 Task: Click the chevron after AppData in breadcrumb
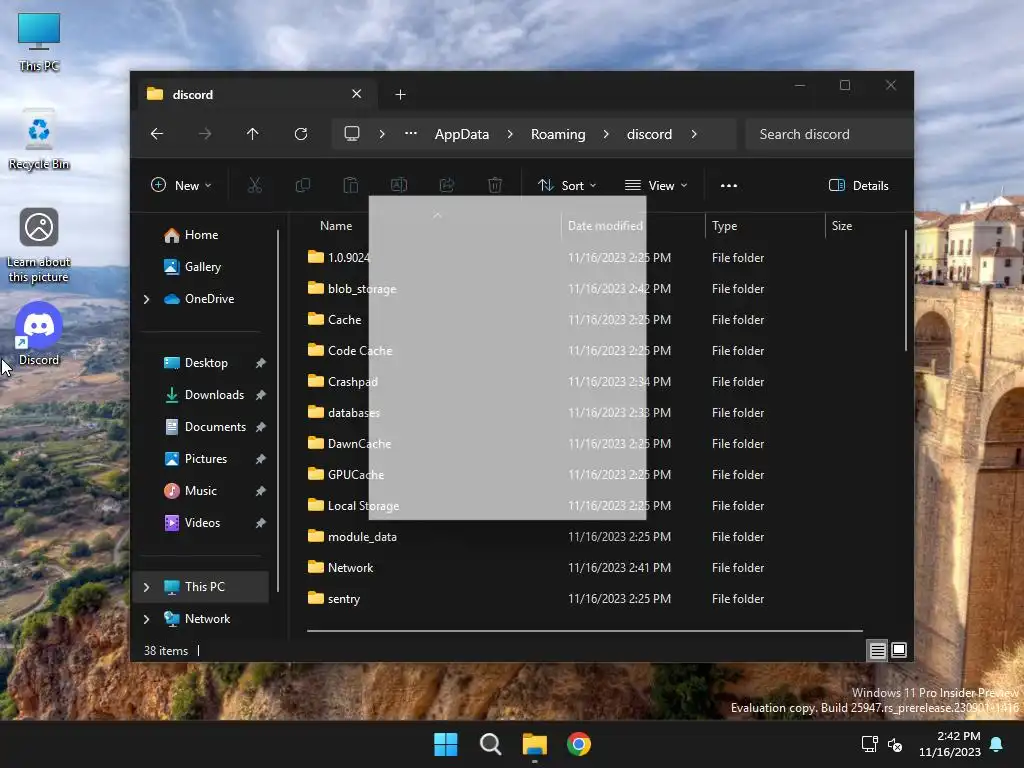510,134
